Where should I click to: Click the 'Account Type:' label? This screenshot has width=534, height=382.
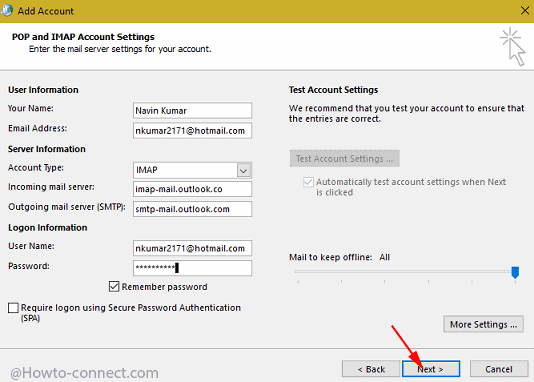[36, 168]
